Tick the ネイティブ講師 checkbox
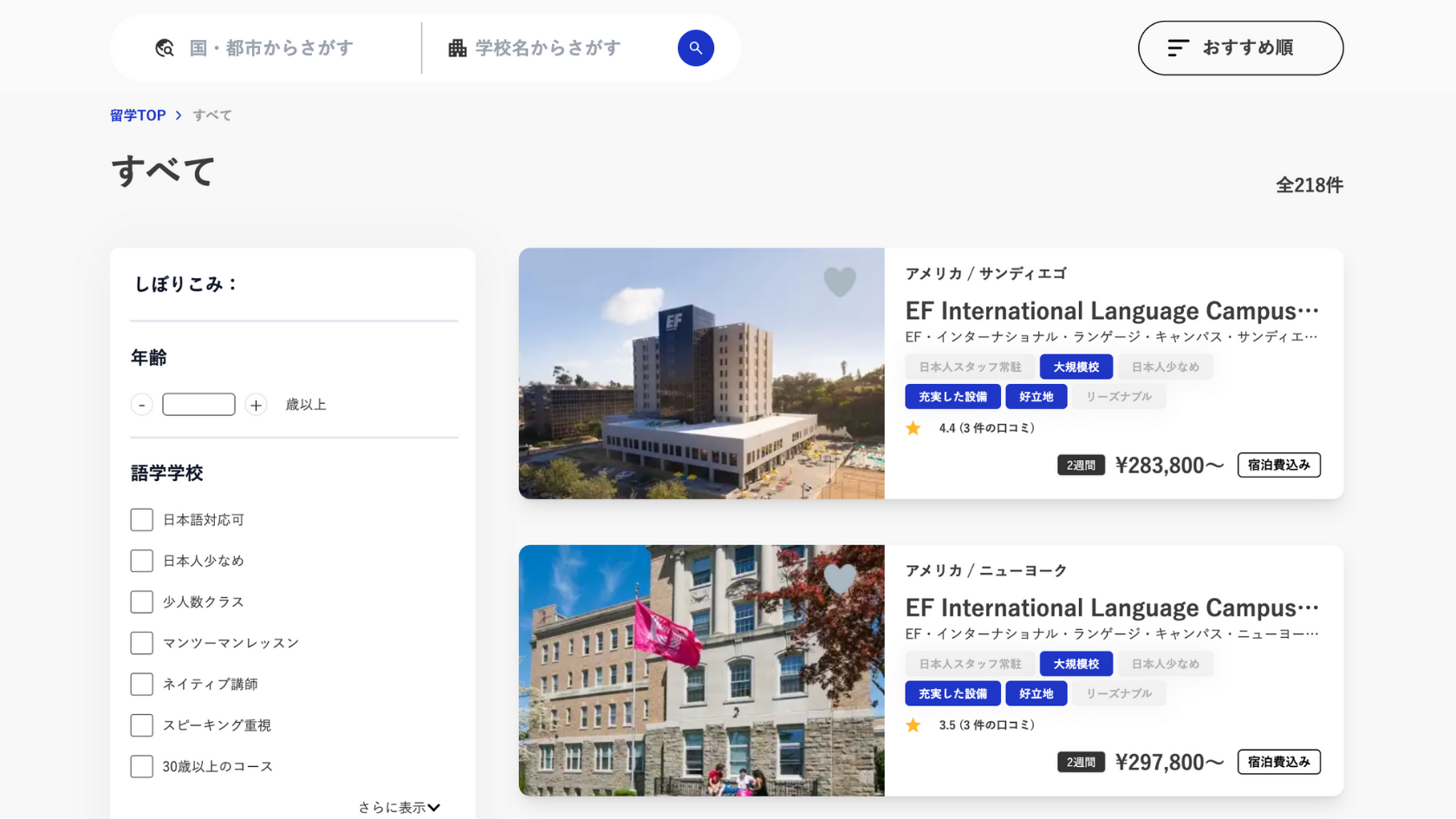The height and width of the screenshot is (819, 1456). (x=142, y=685)
